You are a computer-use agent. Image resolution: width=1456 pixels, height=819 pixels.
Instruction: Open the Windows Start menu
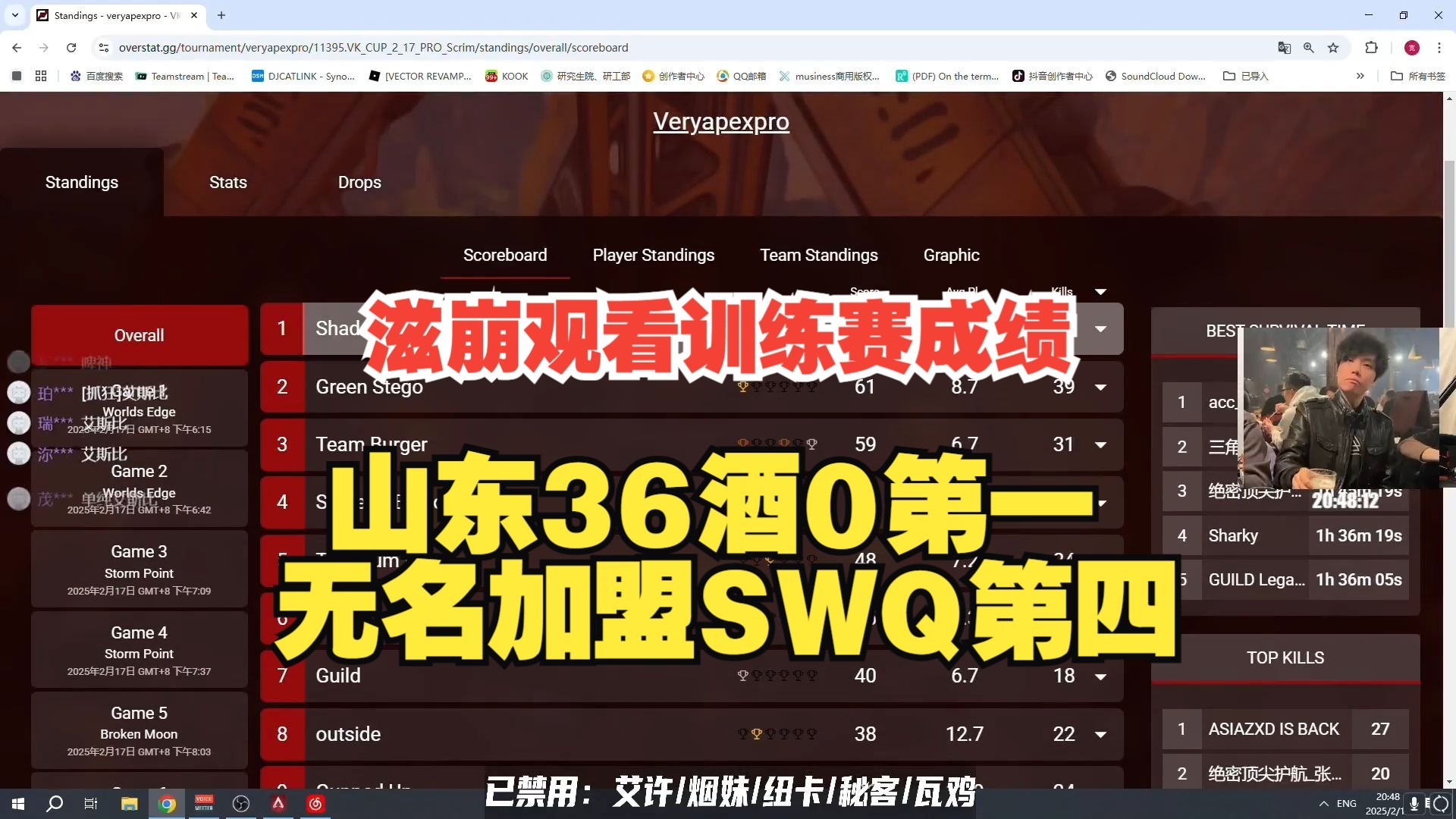(18, 804)
